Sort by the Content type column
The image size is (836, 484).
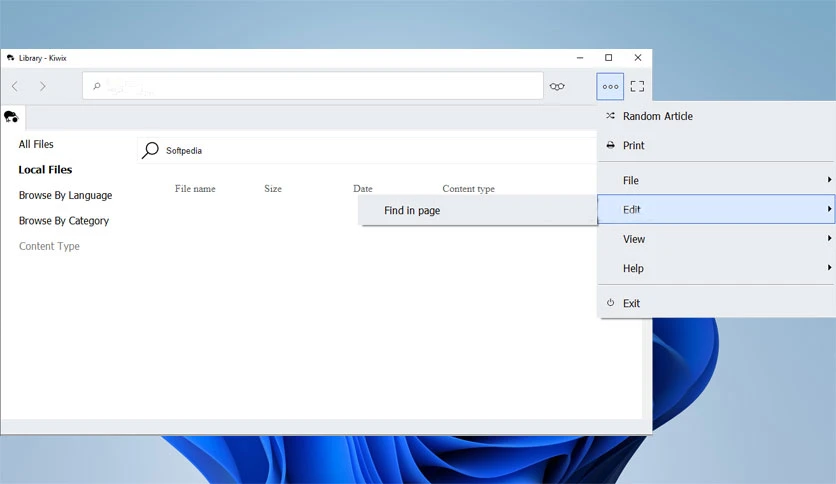[x=468, y=189]
